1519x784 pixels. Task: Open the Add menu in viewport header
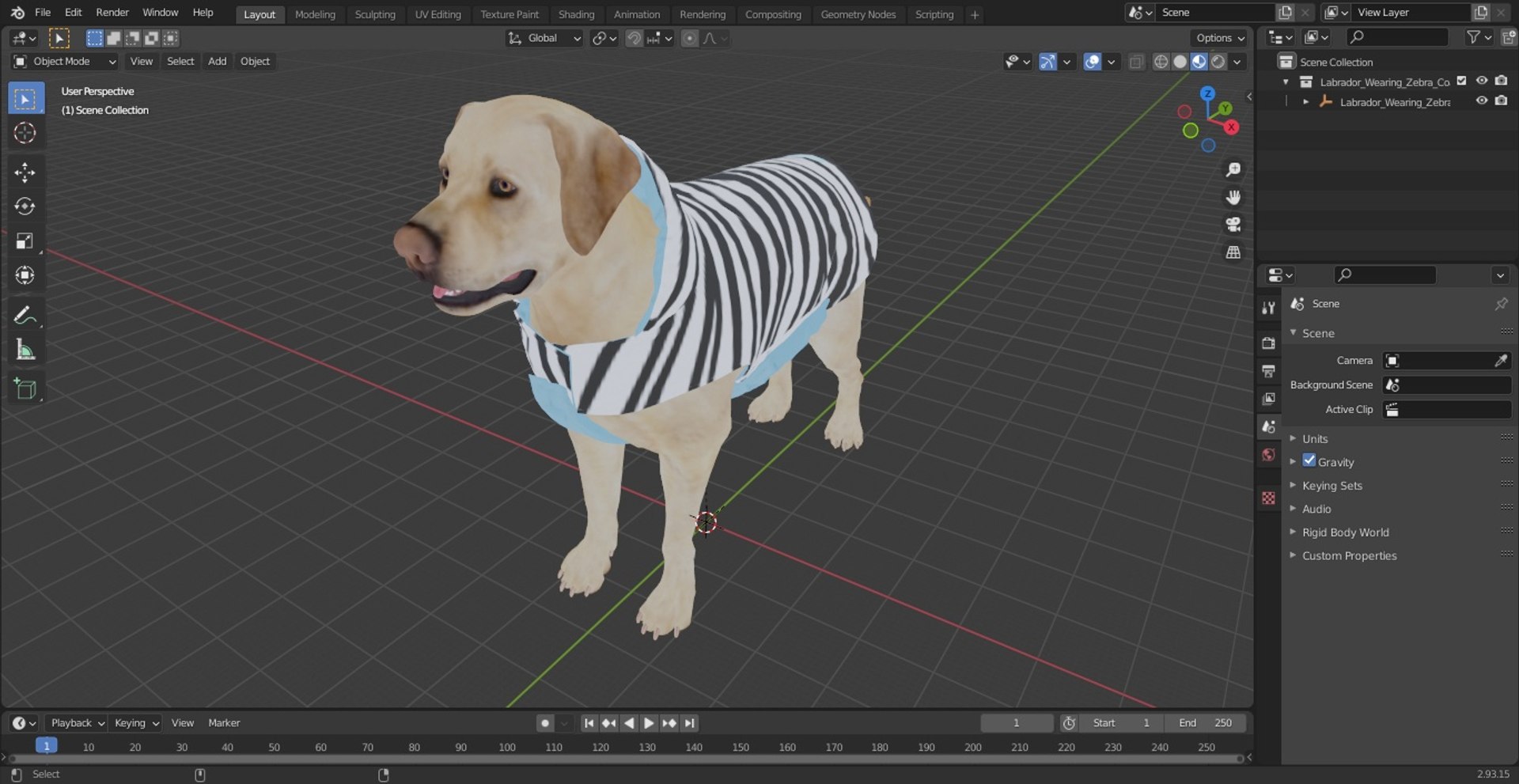(x=217, y=62)
